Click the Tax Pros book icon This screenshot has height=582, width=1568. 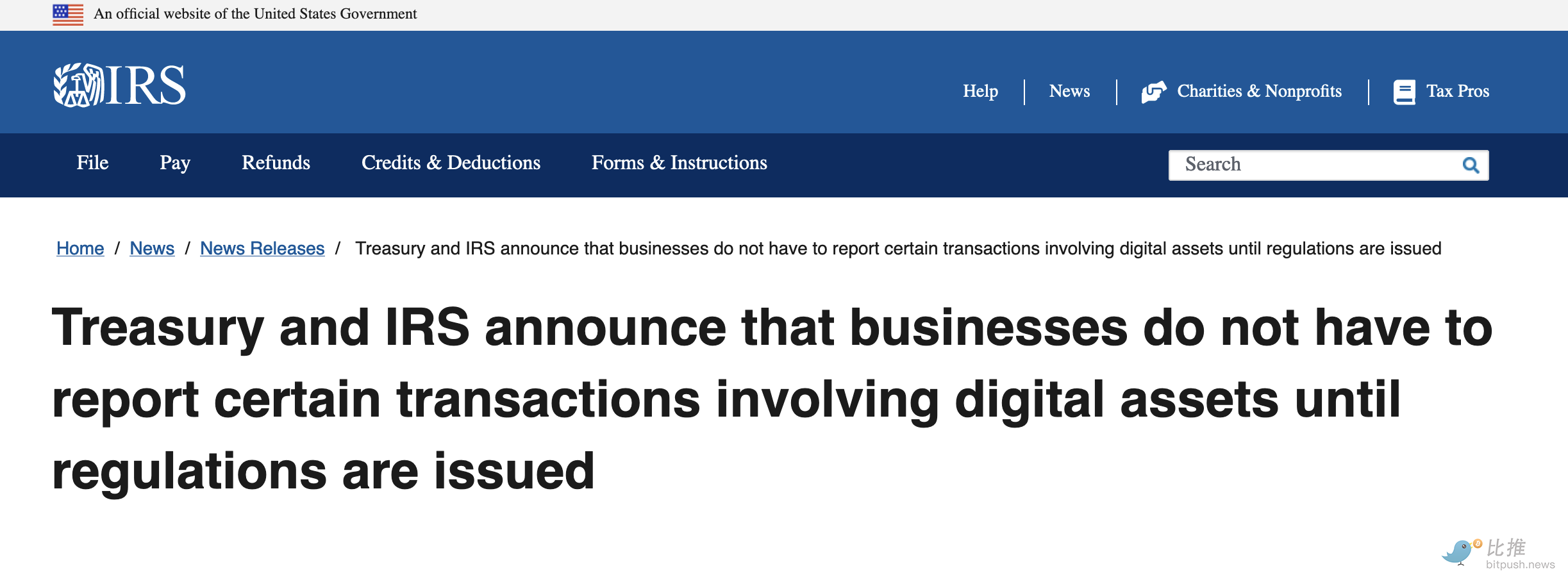pos(1404,92)
